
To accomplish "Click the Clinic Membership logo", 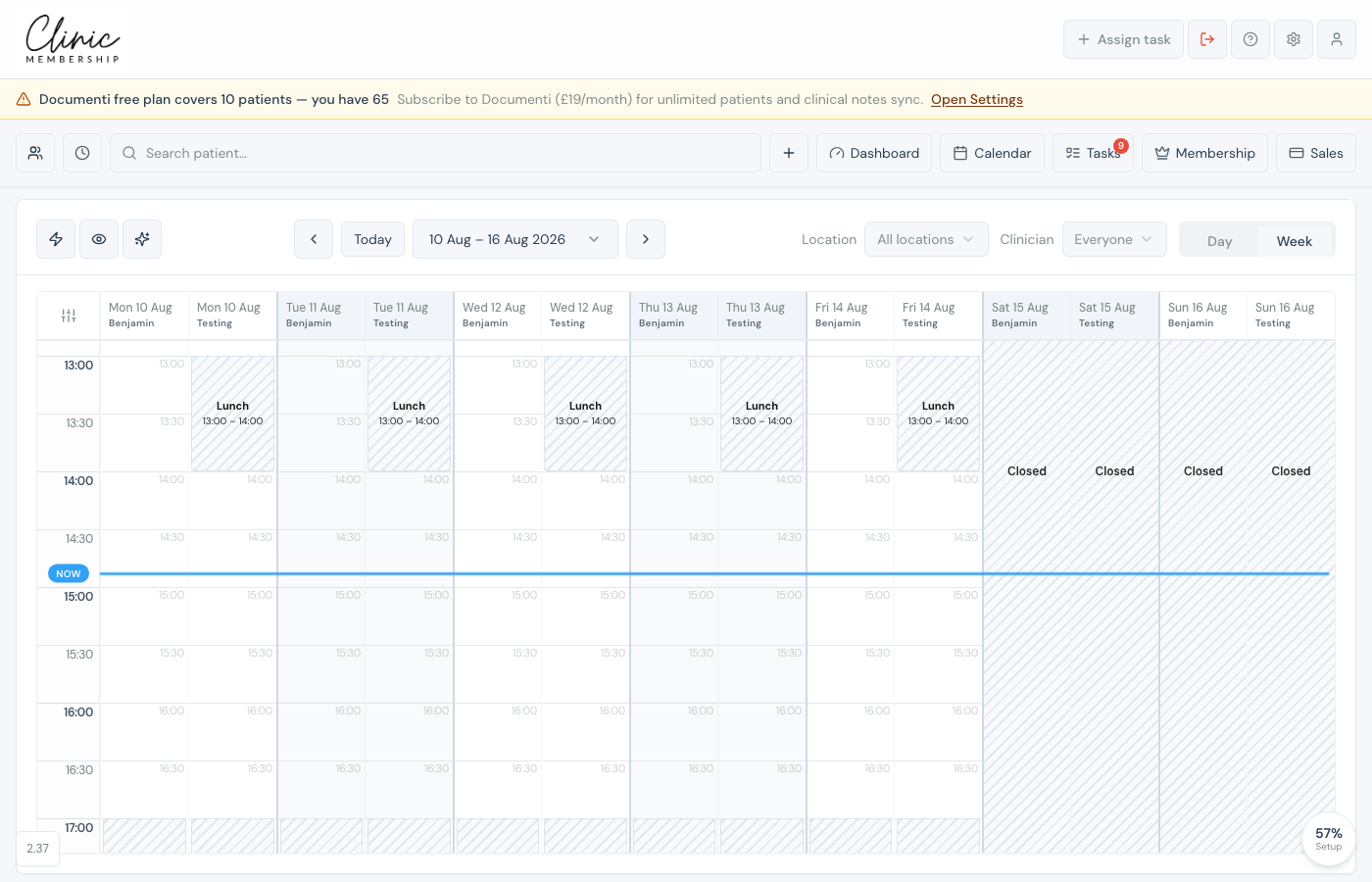I will click(x=73, y=39).
